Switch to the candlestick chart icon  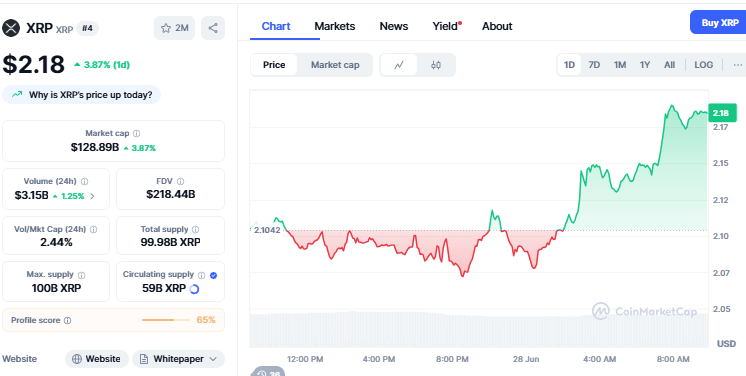click(436, 65)
